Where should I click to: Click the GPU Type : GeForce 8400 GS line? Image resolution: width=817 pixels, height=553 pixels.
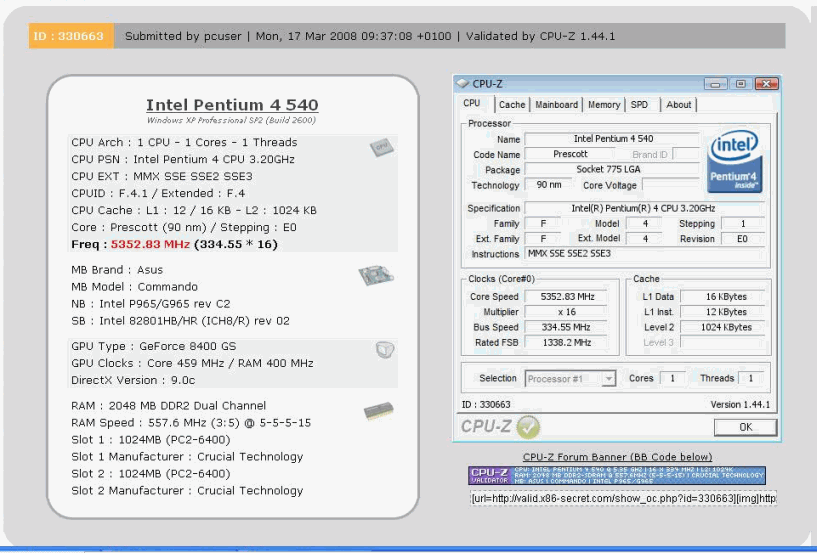tap(154, 346)
